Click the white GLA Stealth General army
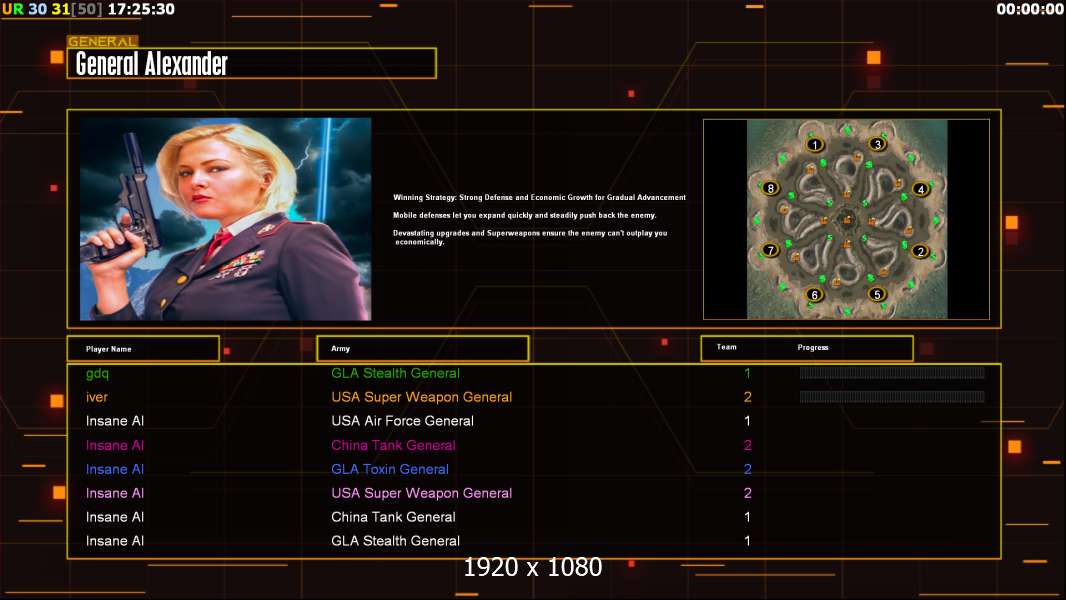The height and width of the screenshot is (600, 1066). point(395,541)
